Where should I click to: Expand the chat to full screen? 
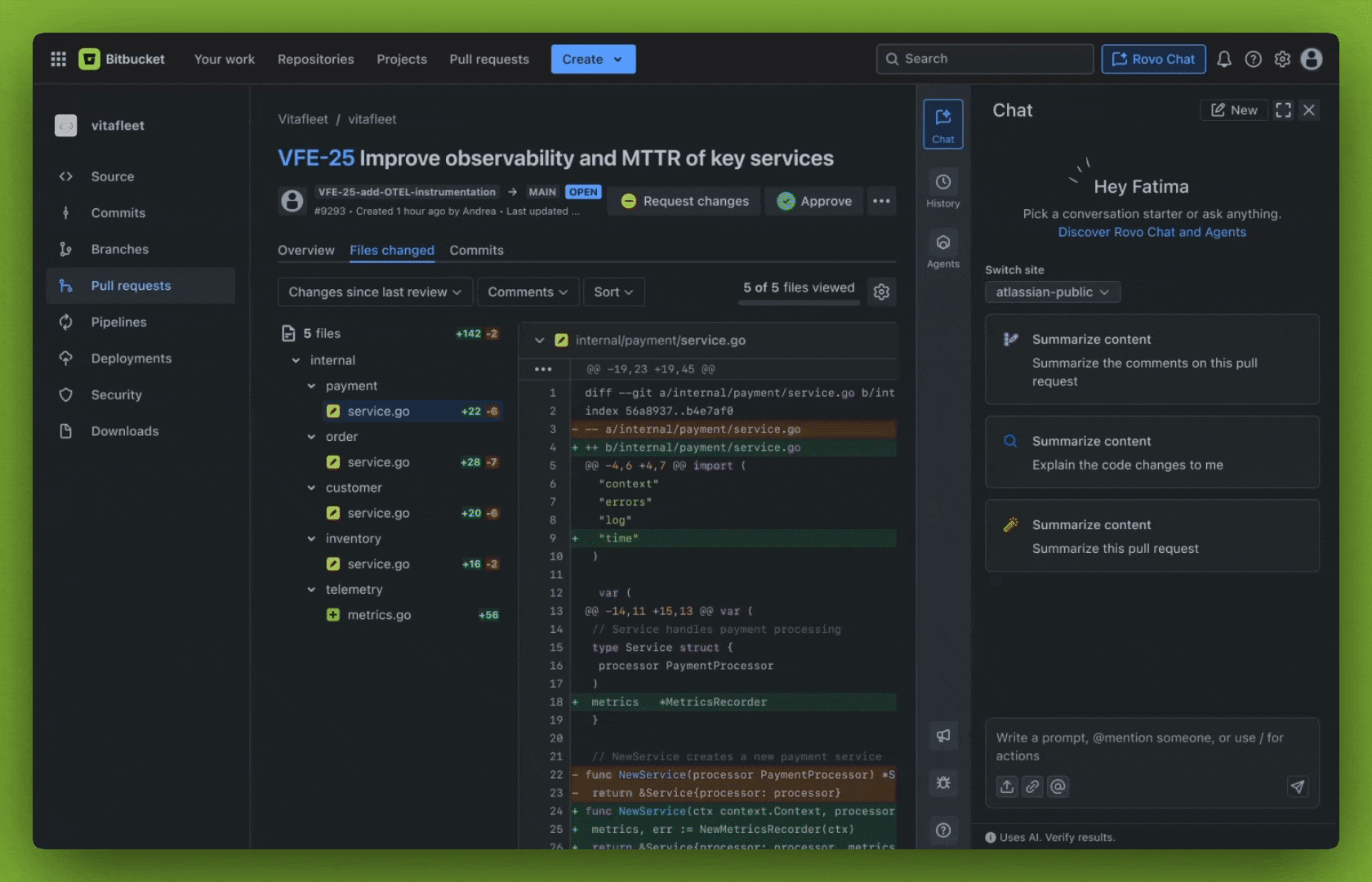(1283, 110)
